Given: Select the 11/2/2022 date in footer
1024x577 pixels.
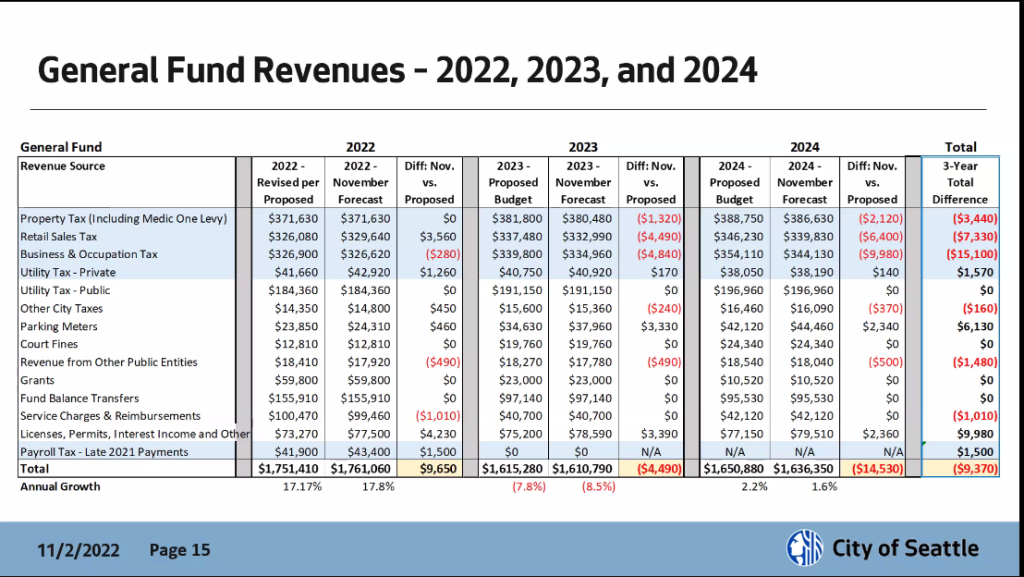Looking at the screenshot, I should [78, 550].
